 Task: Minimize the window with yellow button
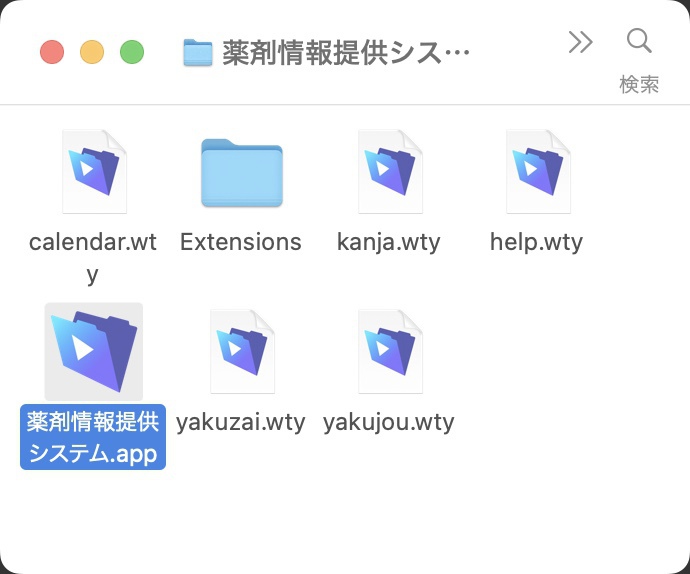point(92,52)
